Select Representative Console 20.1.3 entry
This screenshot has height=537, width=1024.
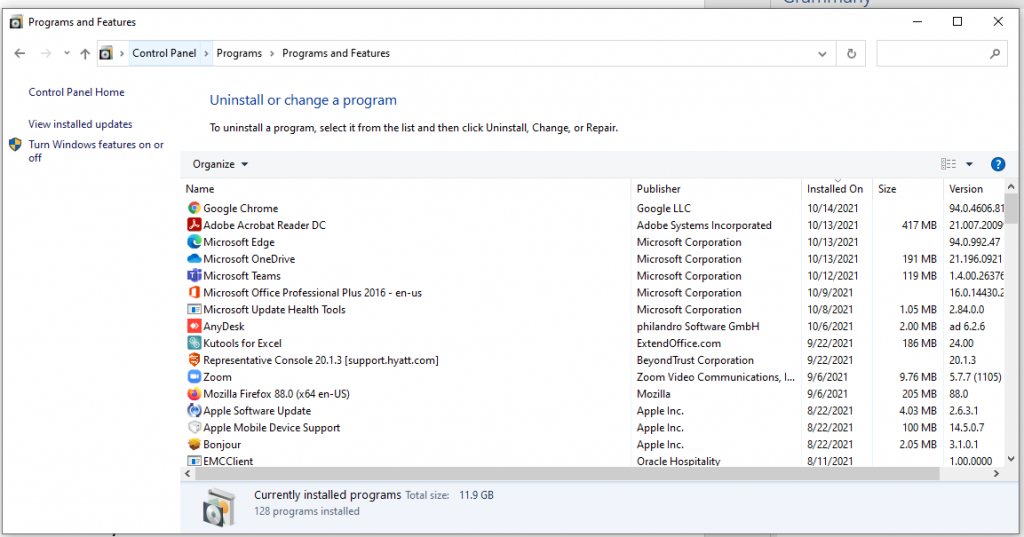(321, 360)
